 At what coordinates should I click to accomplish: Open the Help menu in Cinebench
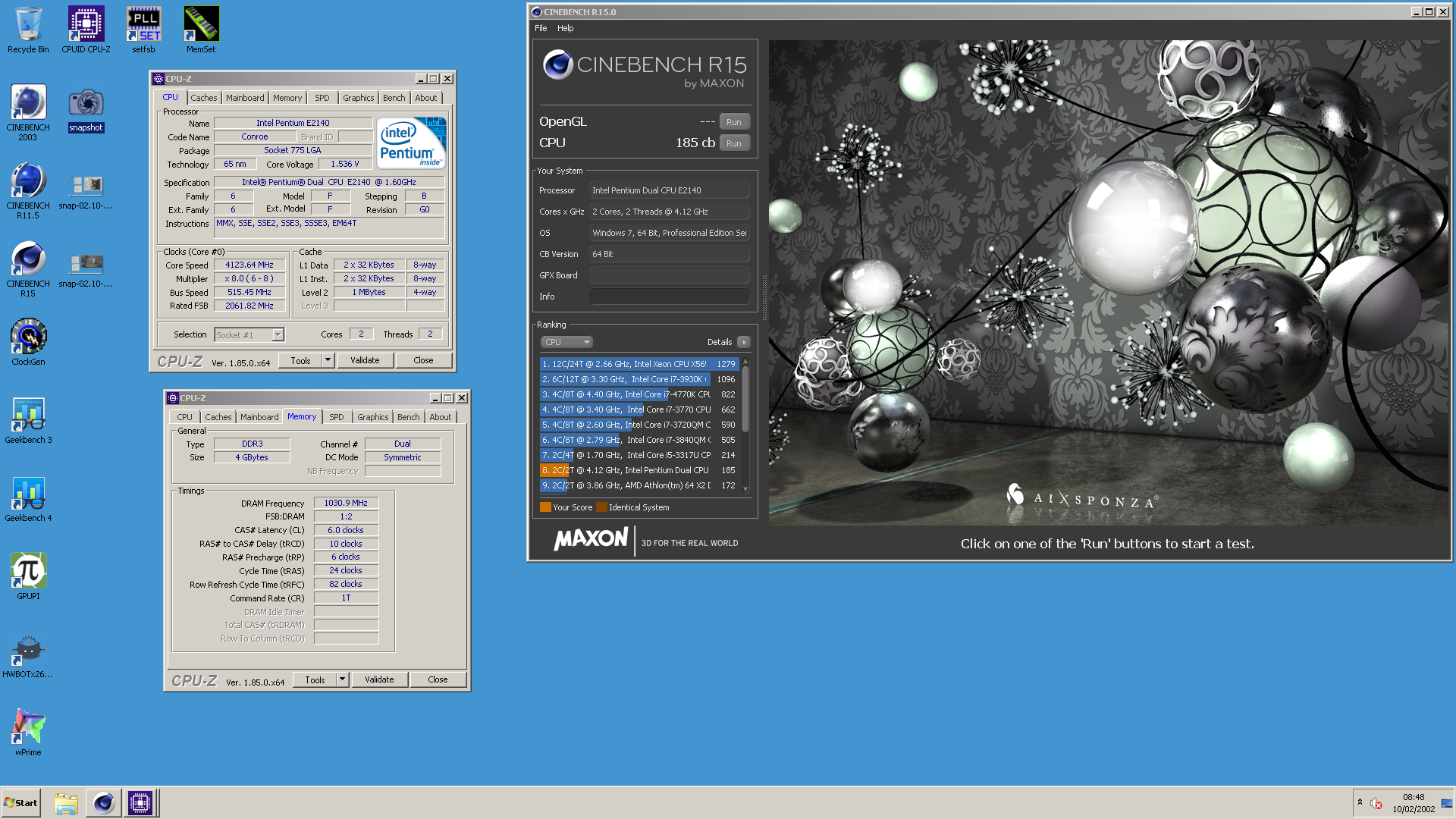(x=566, y=28)
